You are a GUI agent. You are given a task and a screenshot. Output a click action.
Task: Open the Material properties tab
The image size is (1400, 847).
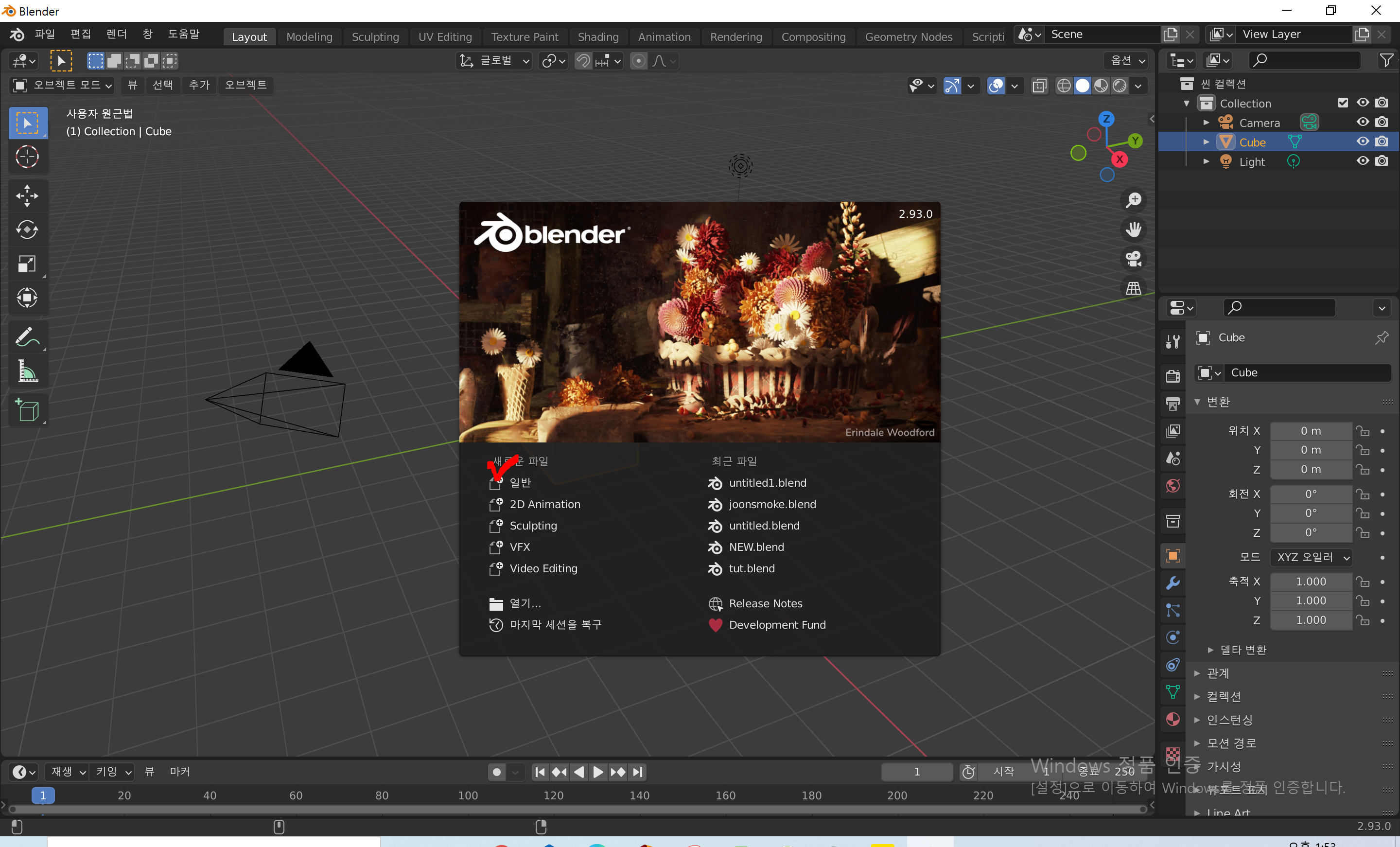[x=1172, y=719]
